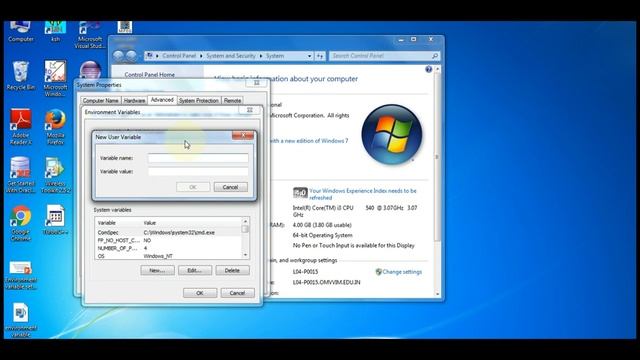Select the NUMBER_OF_P system variable row
This screenshot has width=640, height=360.
click(168, 248)
